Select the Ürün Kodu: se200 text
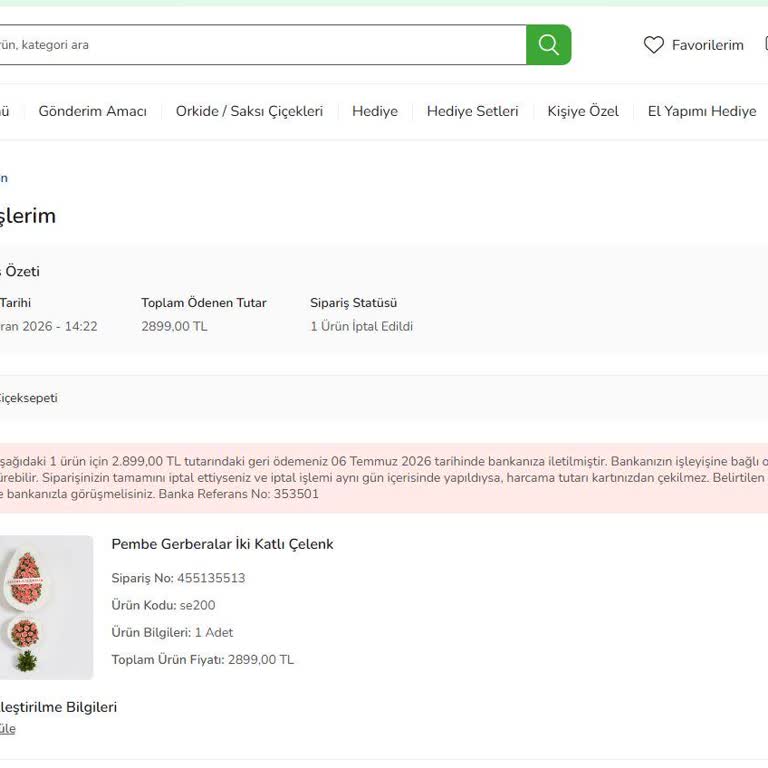 point(163,605)
